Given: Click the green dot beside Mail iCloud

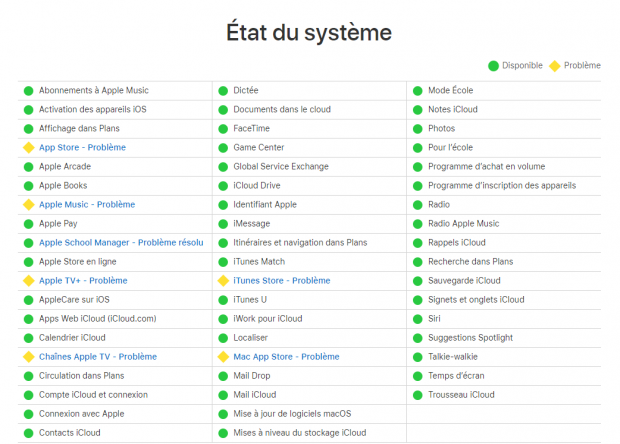Looking at the screenshot, I should click(x=223, y=395).
